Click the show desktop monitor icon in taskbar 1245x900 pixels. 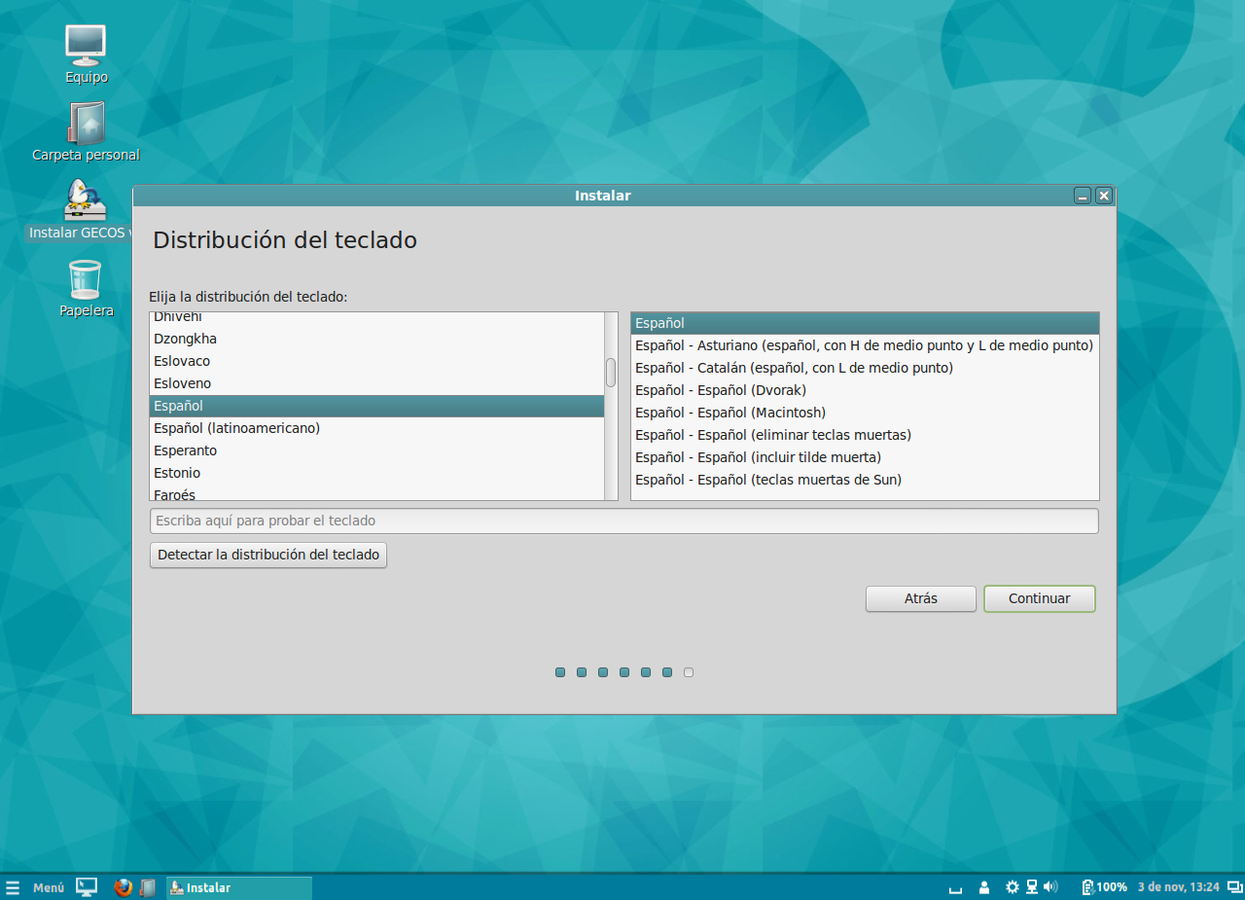click(87, 887)
